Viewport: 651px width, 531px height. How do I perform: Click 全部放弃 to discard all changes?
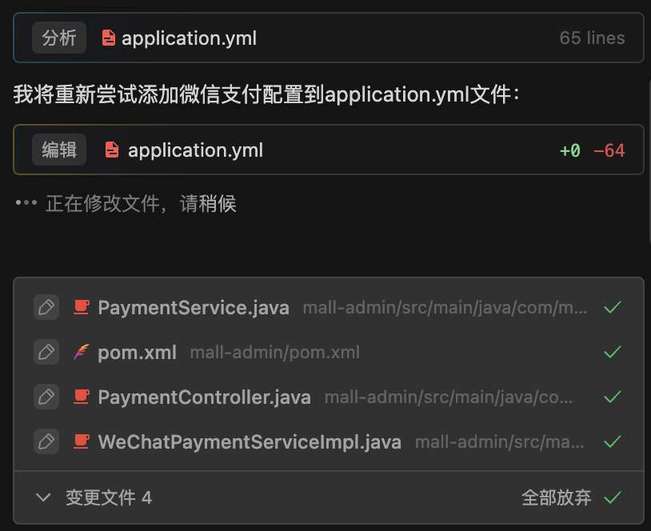(x=556, y=497)
